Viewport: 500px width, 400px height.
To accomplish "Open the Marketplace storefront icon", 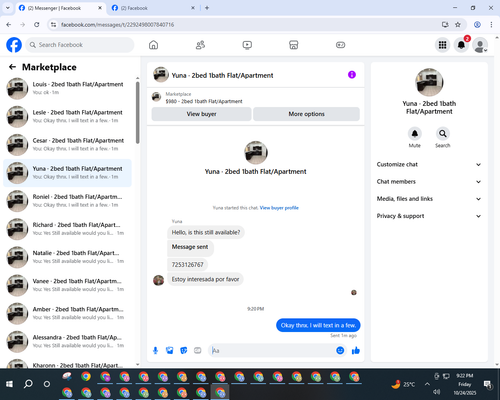I will click(294, 45).
